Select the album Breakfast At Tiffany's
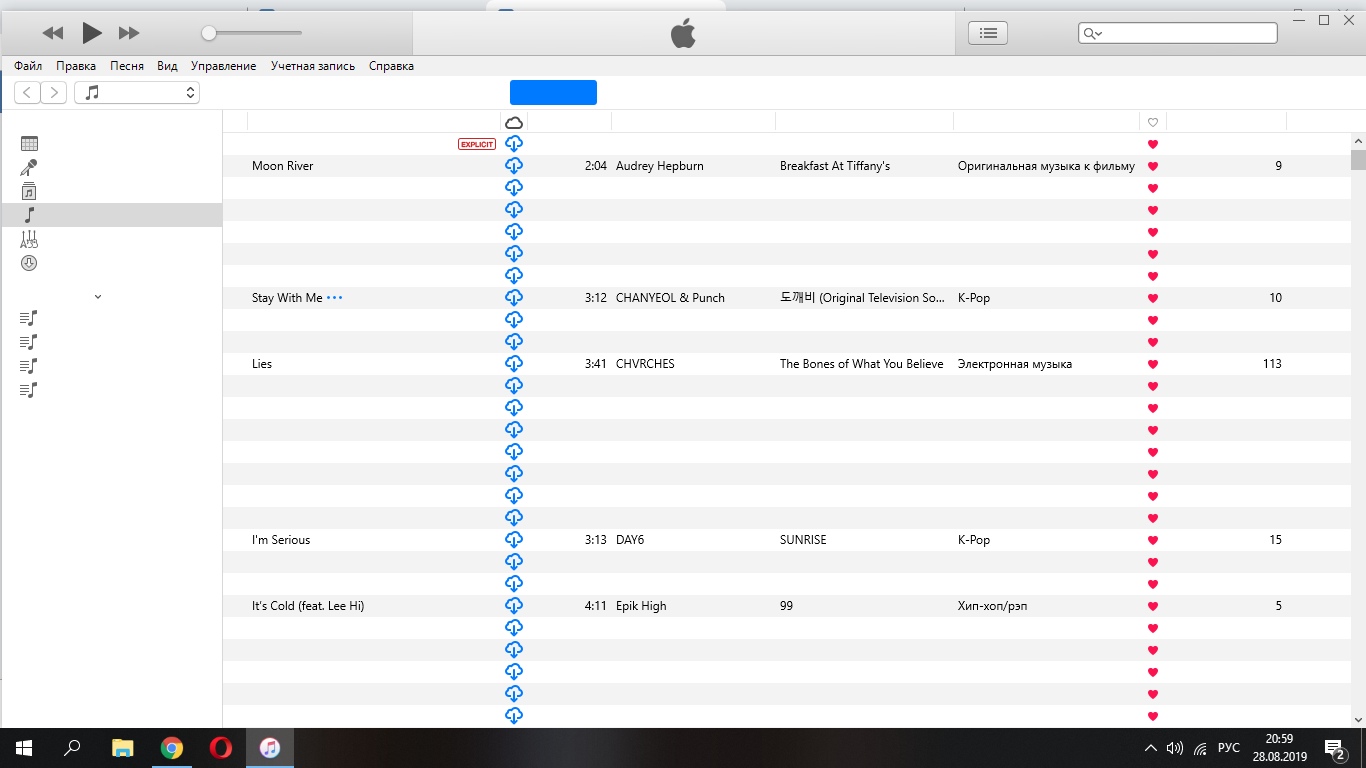 835,166
